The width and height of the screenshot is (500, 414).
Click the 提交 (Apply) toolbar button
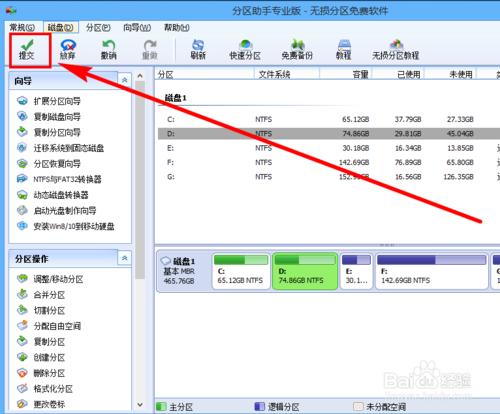click(27, 50)
